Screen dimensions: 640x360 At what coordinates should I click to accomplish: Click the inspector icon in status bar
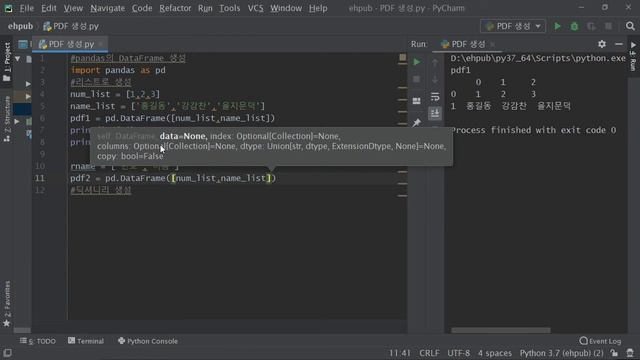tap(630, 353)
